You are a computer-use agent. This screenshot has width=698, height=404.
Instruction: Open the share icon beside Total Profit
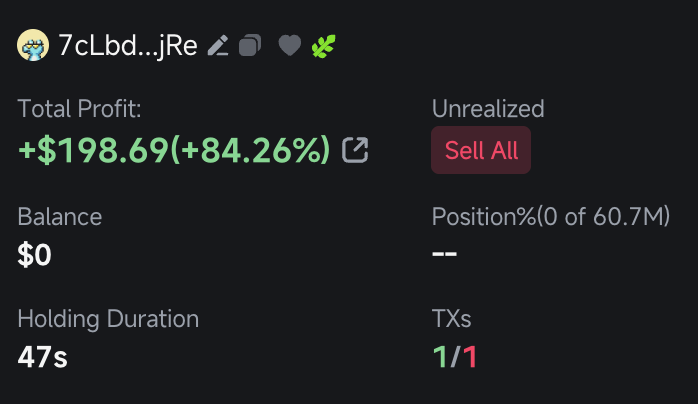coord(355,151)
